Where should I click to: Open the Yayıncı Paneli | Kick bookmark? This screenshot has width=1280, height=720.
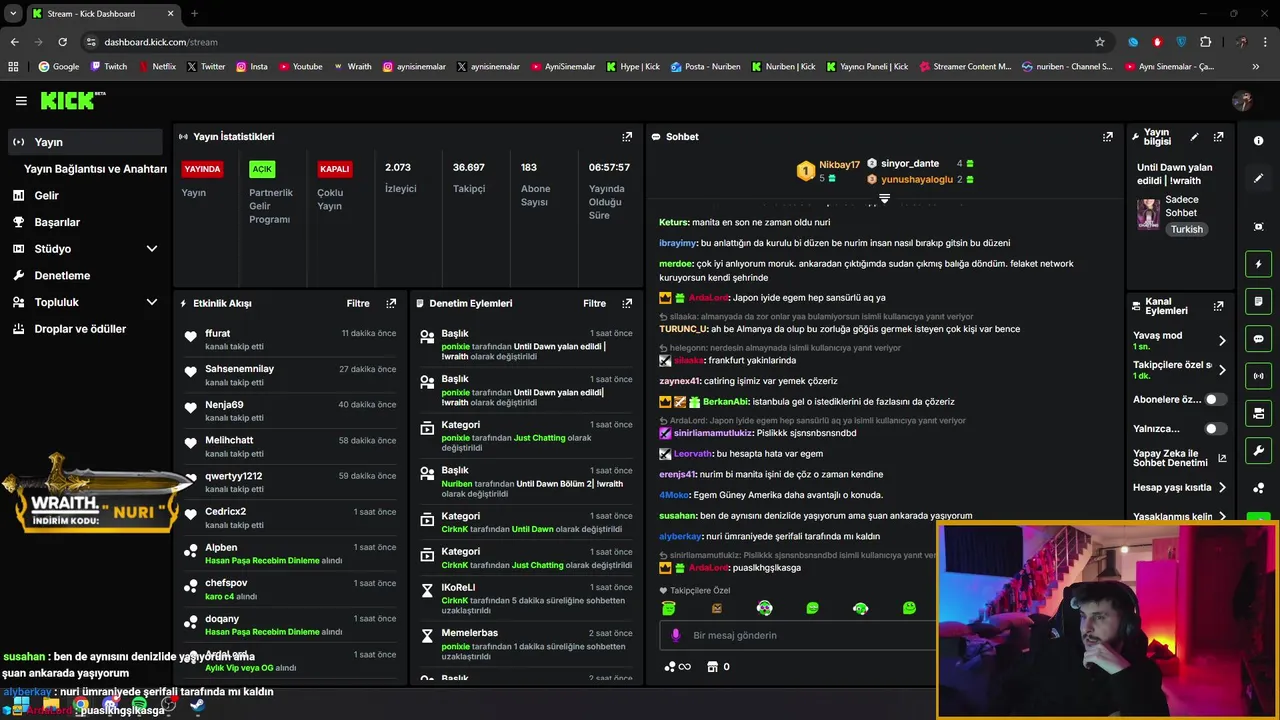pos(866,67)
